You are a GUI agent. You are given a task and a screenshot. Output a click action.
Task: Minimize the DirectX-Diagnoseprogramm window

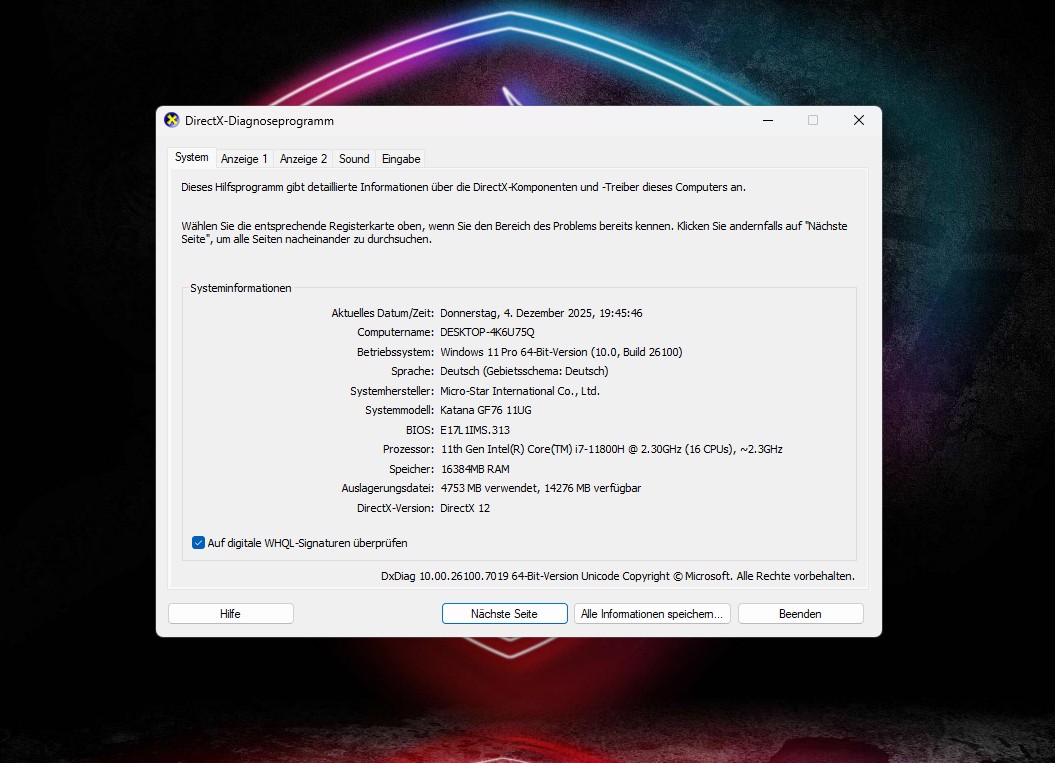tap(767, 120)
